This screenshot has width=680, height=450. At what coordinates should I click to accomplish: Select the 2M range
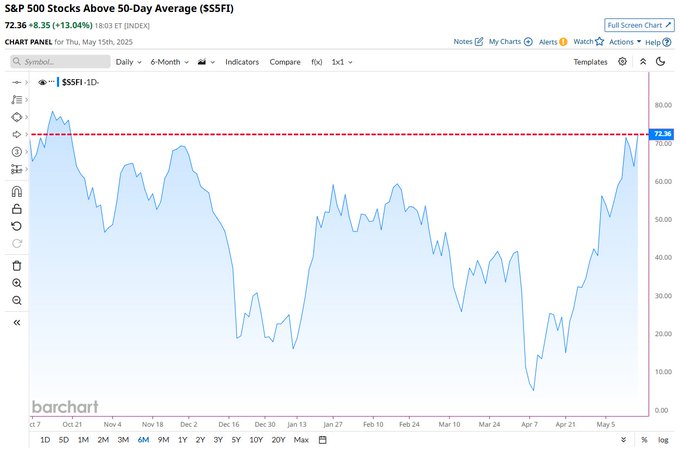[x=103, y=440]
